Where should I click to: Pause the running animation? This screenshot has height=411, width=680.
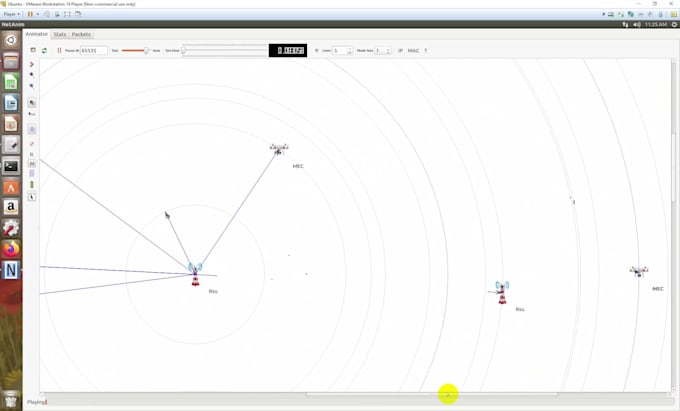(x=59, y=50)
